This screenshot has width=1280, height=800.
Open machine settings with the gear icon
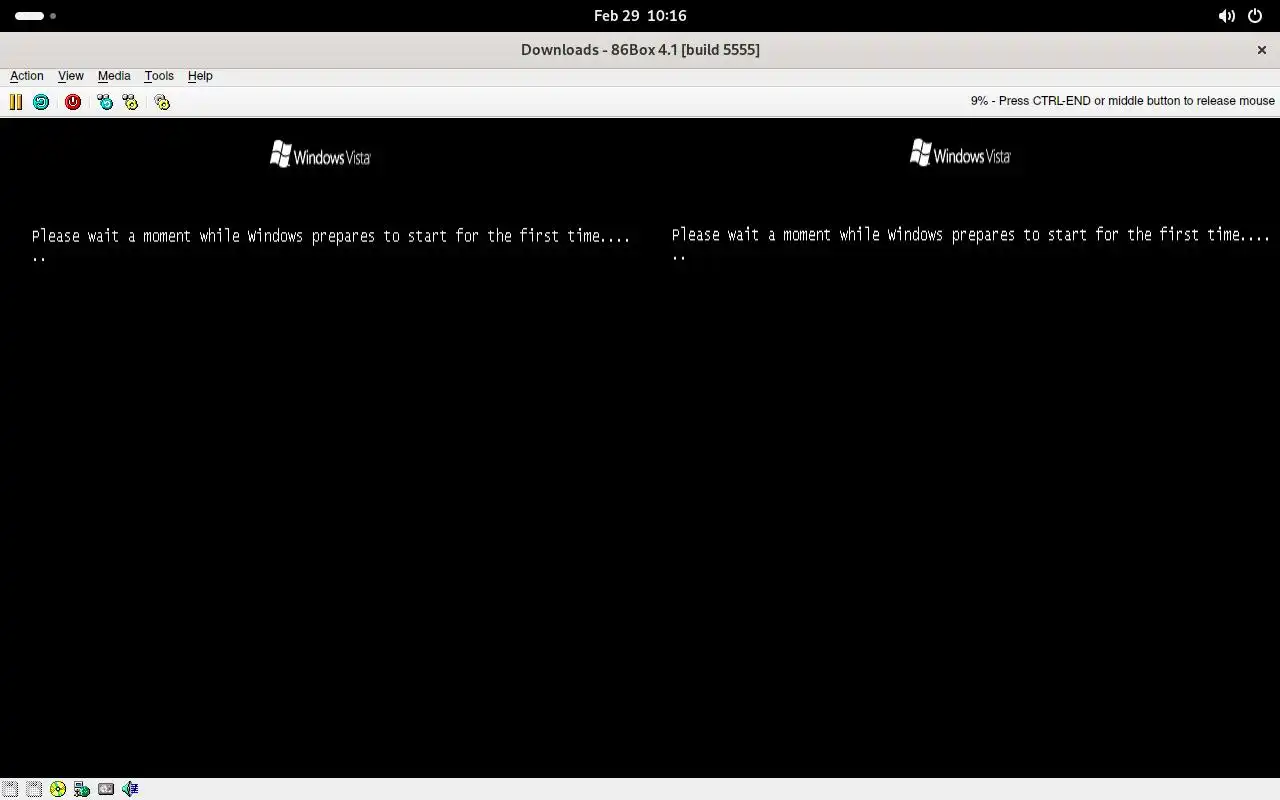point(162,102)
